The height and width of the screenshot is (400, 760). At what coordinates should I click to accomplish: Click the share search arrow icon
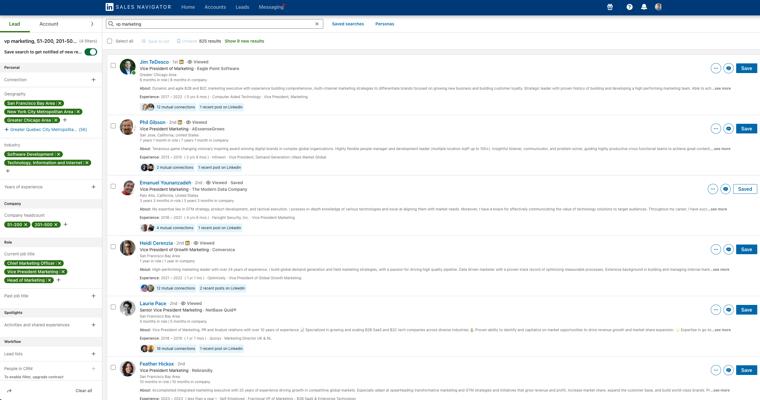9,391
